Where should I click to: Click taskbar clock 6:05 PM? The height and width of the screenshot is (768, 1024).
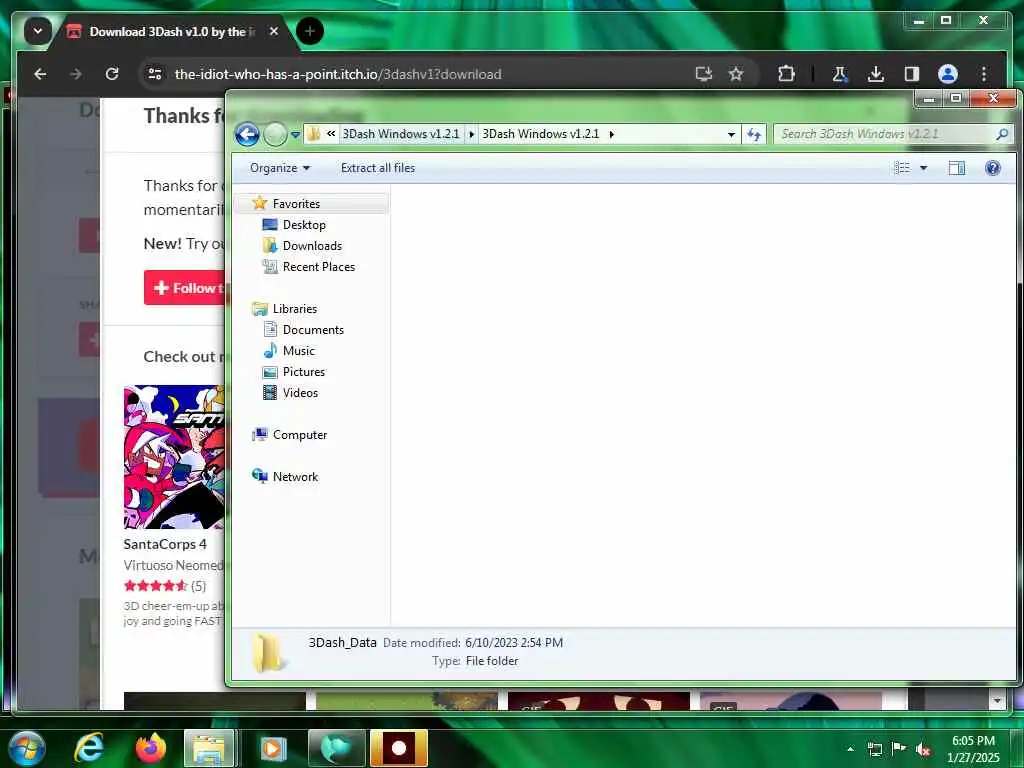point(973,749)
